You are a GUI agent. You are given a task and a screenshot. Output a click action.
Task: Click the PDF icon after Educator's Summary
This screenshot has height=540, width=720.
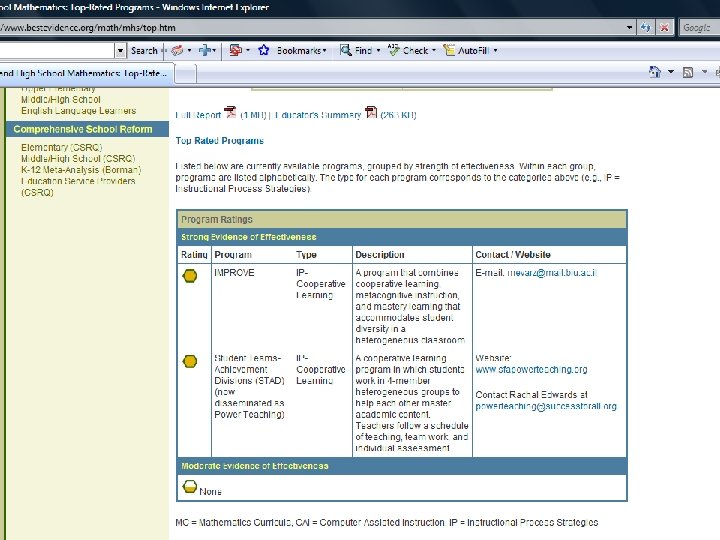[371, 112]
